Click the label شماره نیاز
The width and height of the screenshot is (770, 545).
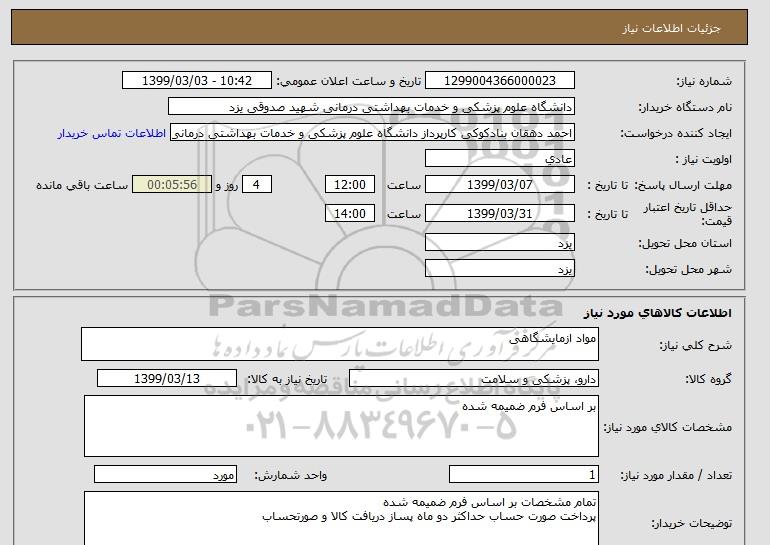click(x=704, y=82)
